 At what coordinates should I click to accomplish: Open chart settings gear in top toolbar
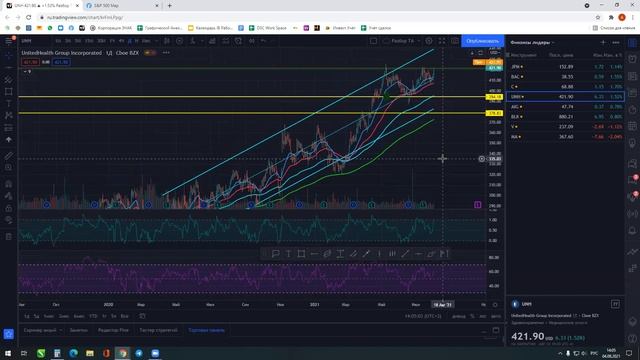tap(429, 41)
